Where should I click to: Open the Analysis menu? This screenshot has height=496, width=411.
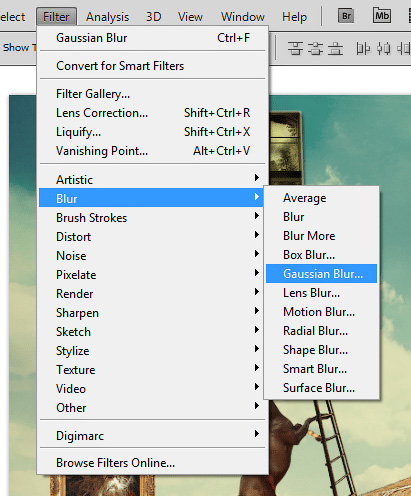click(x=107, y=17)
